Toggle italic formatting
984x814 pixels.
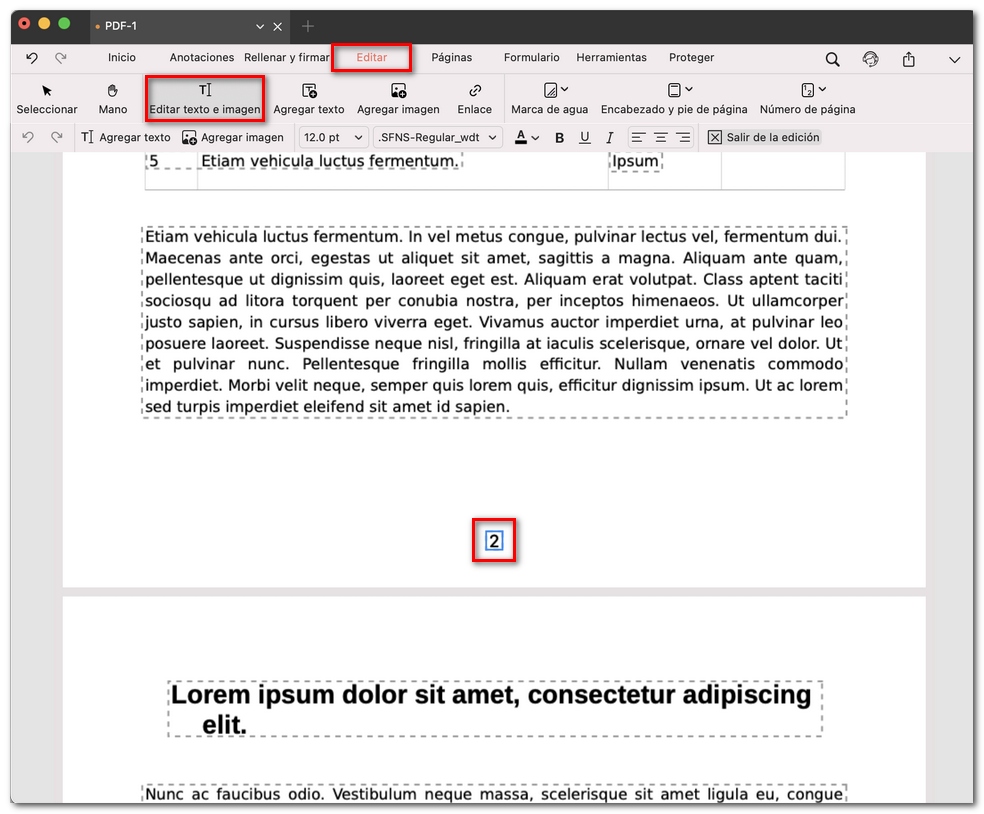point(609,137)
